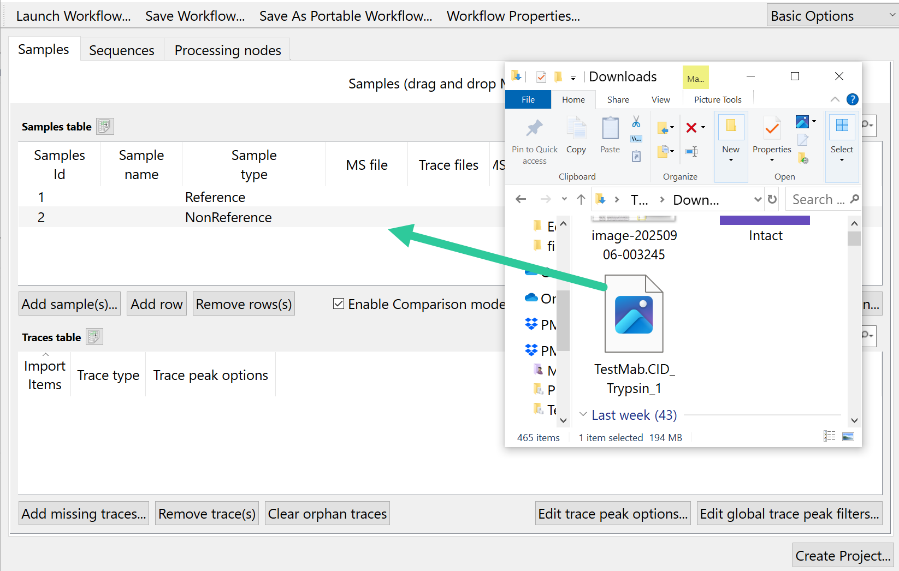Click the Add sample(s)... button
Image resolution: width=899 pixels, height=571 pixels.
click(x=69, y=304)
